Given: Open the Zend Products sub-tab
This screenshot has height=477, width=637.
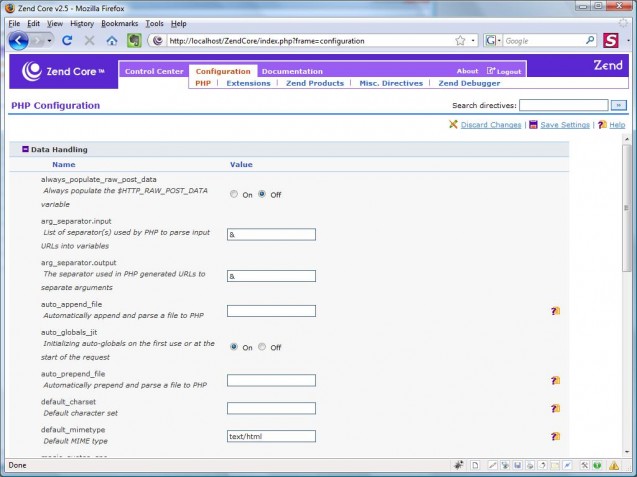Looking at the screenshot, I should pos(315,83).
